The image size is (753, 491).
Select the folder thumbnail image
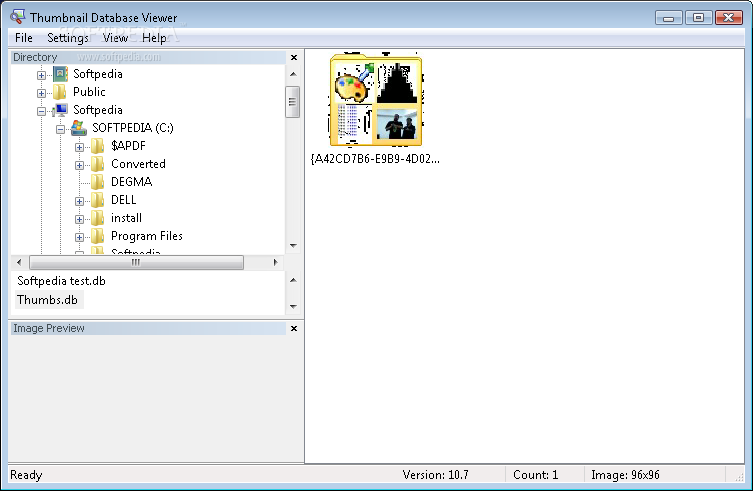pos(376,99)
